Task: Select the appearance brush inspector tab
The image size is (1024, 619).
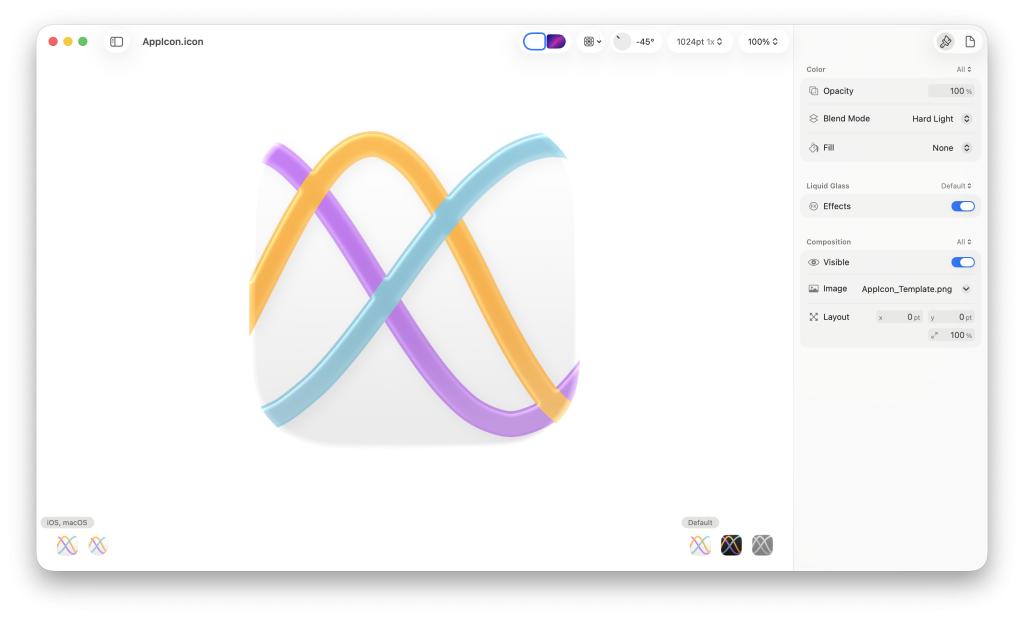Action: (945, 42)
